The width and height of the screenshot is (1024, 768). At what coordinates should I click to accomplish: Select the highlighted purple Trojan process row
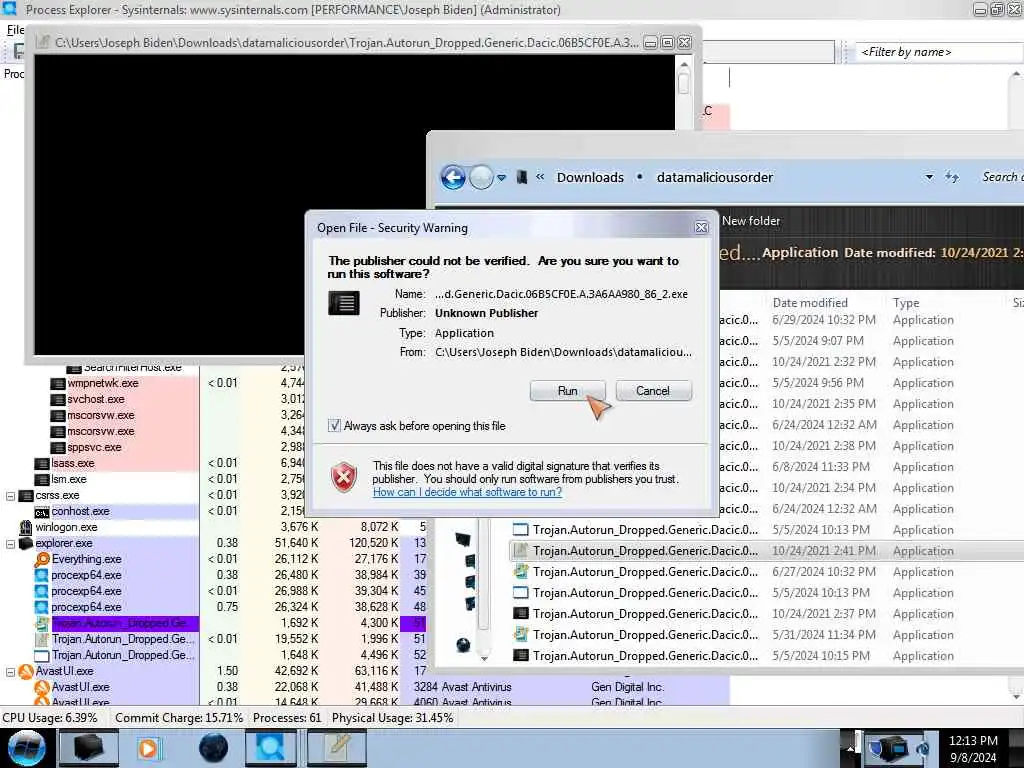pos(125,623)
